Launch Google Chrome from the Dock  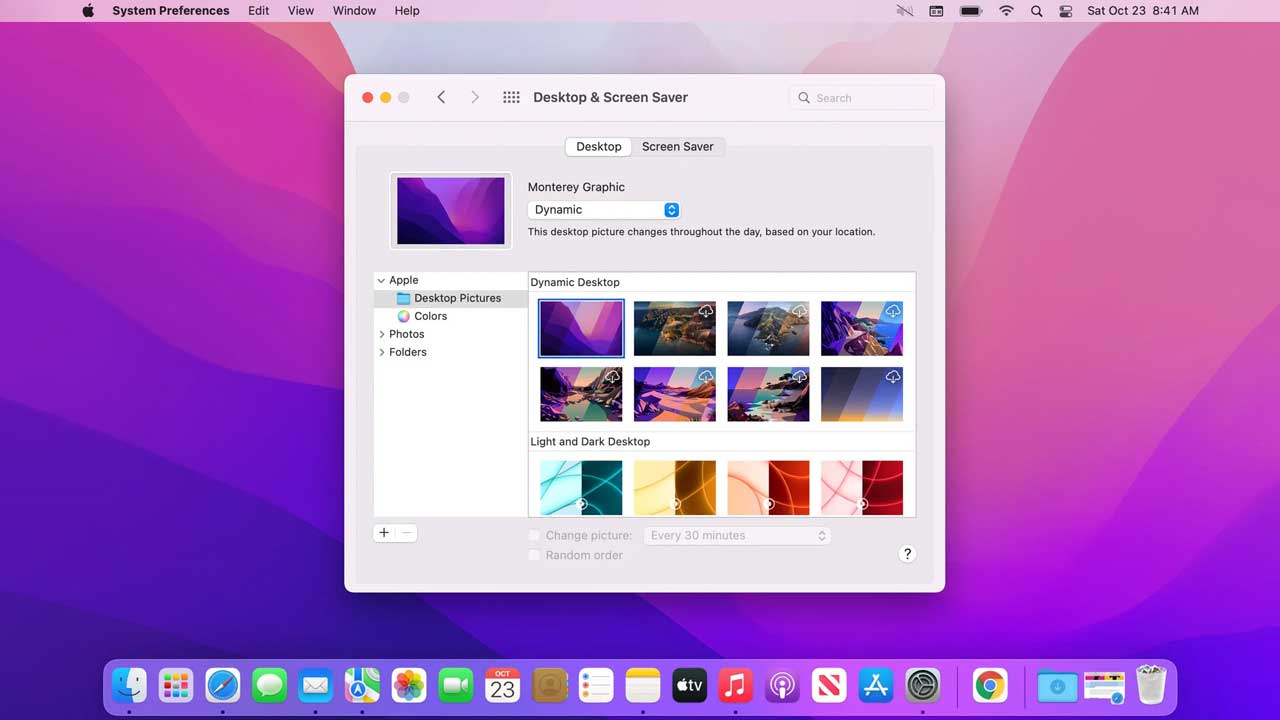tap(989, 685)
